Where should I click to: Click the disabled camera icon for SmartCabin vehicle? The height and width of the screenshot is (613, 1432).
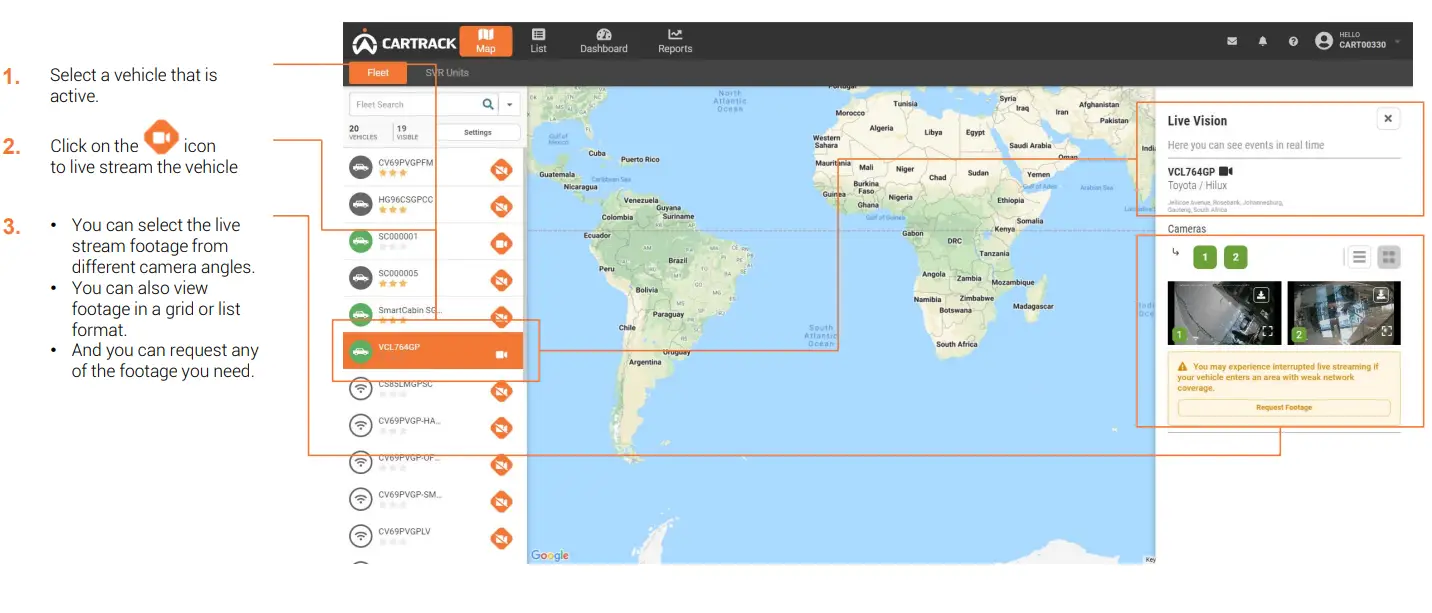[x=501, y=316]
